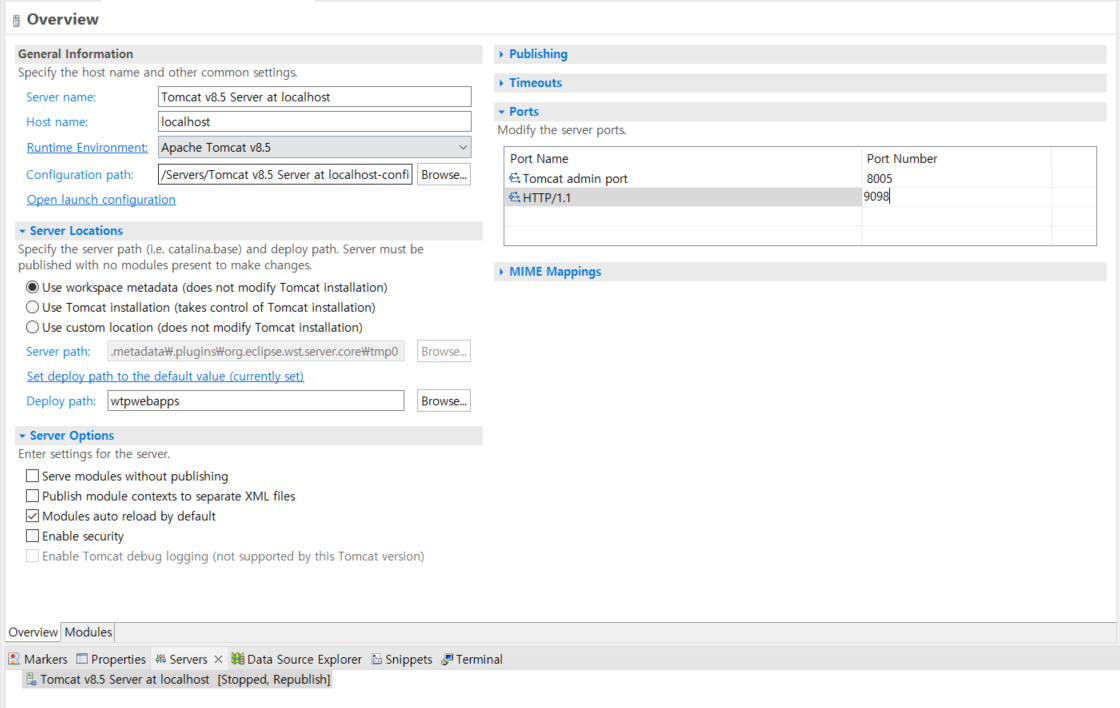Click Open launch configuration link
Image resolution: width=1120 pixels, height=708 pixels.
[x=101, y=199]
